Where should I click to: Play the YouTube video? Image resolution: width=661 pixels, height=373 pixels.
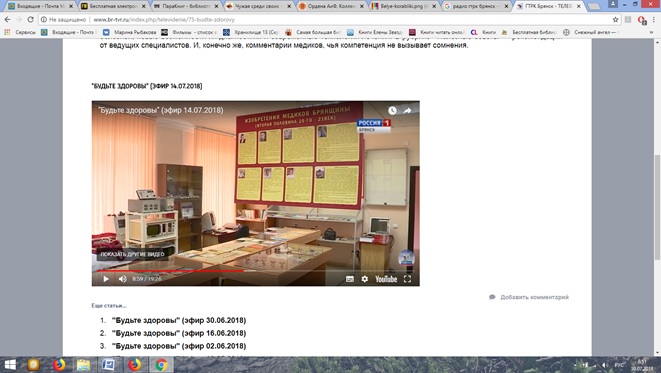tap(106, 279)
